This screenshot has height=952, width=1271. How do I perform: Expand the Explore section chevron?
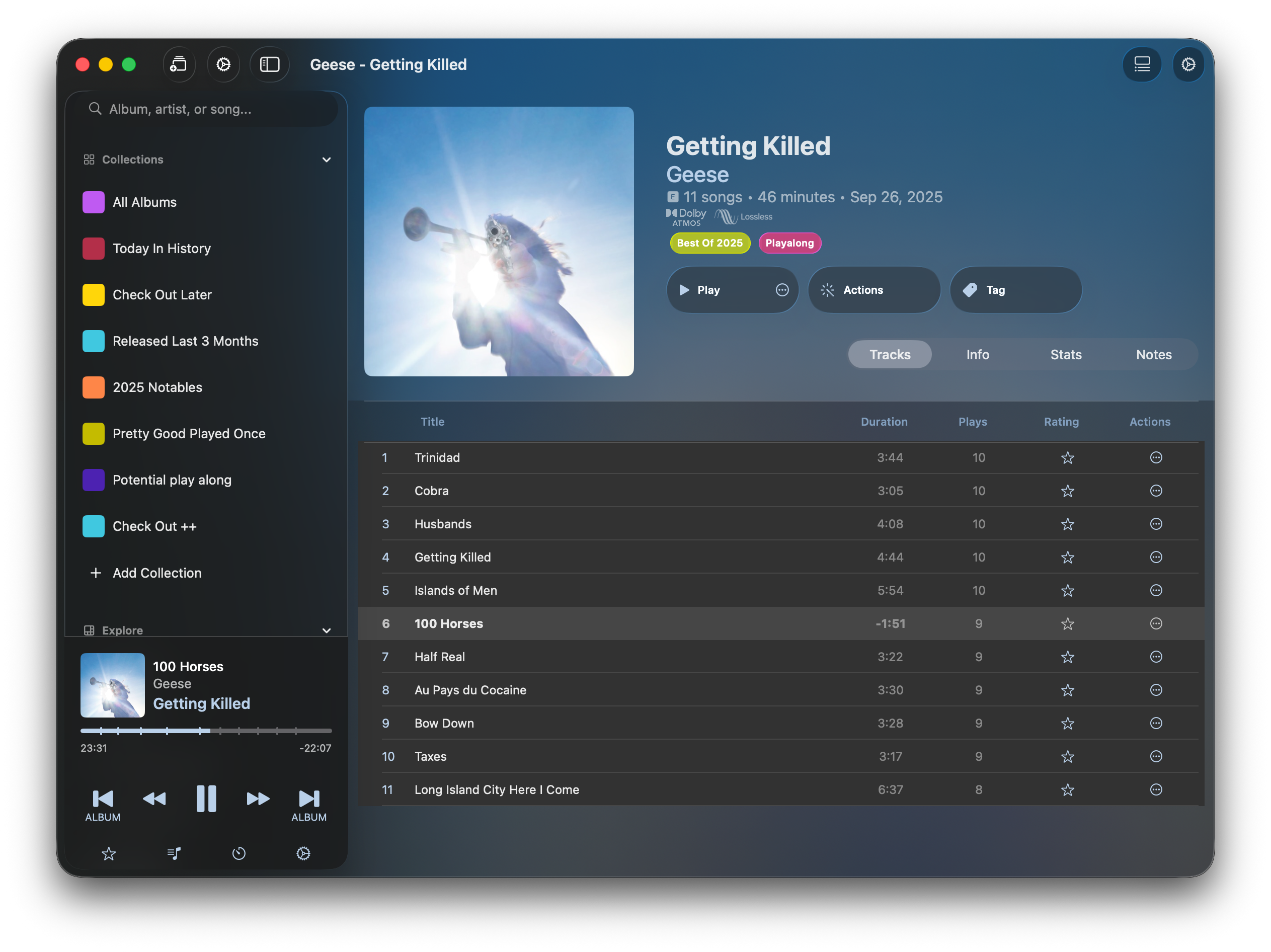pyautogui.click(x=327, y=630)
